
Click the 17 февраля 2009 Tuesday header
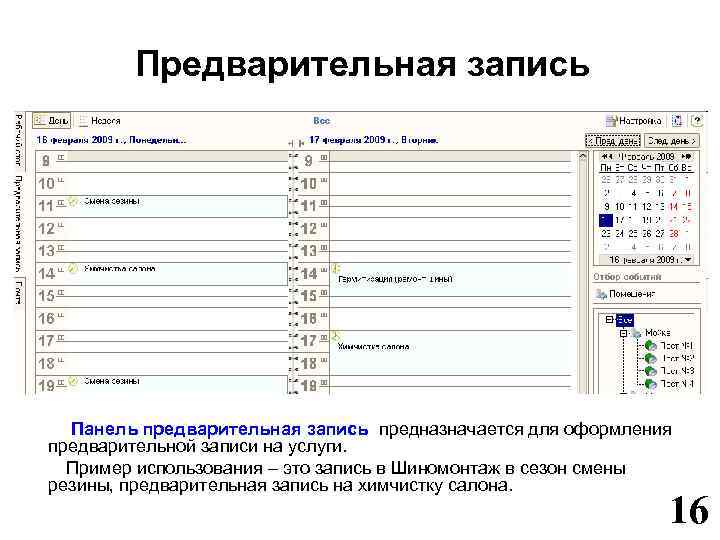373,140
